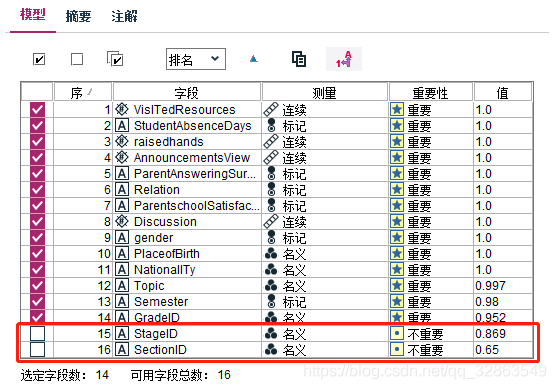Click unimportant dot icon in SectionID row
The width and height of the screenshot is (556, 389).
point(397,349)
